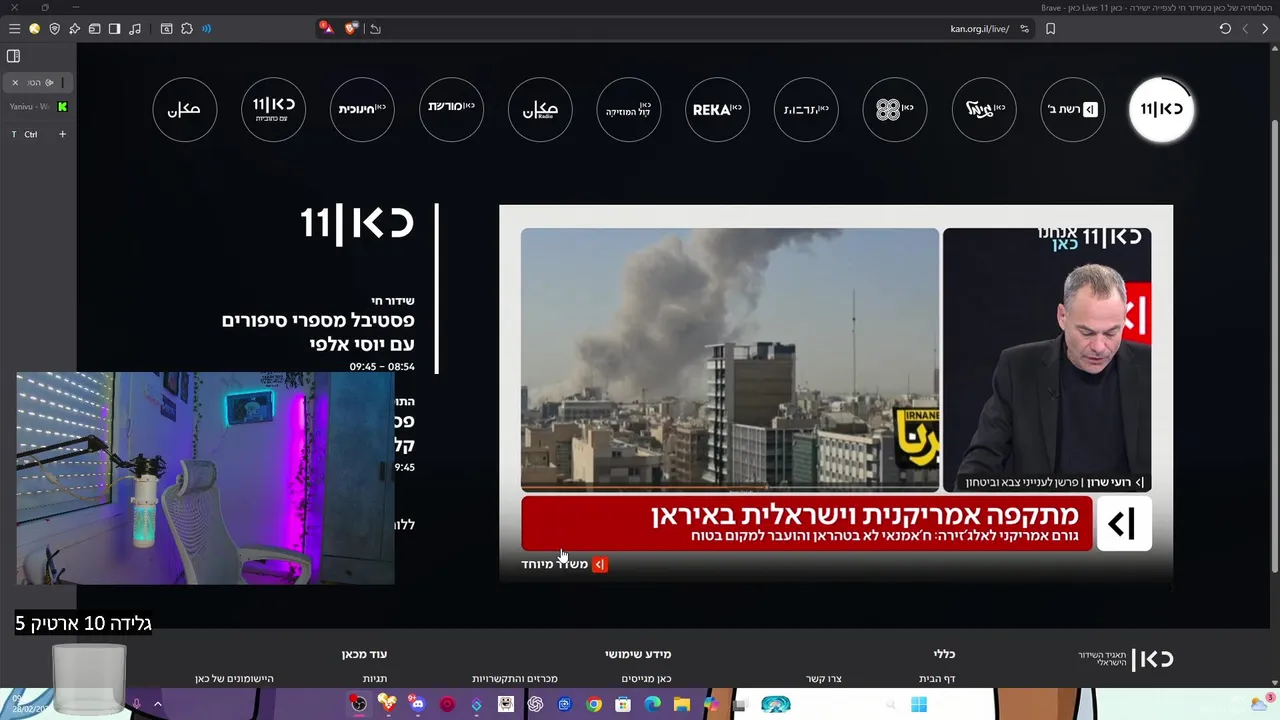Switch to the Yanivu tab with Kick icon
Image resolution: width=1280 pixels, height=720 pixels.
tap(38, 106)
